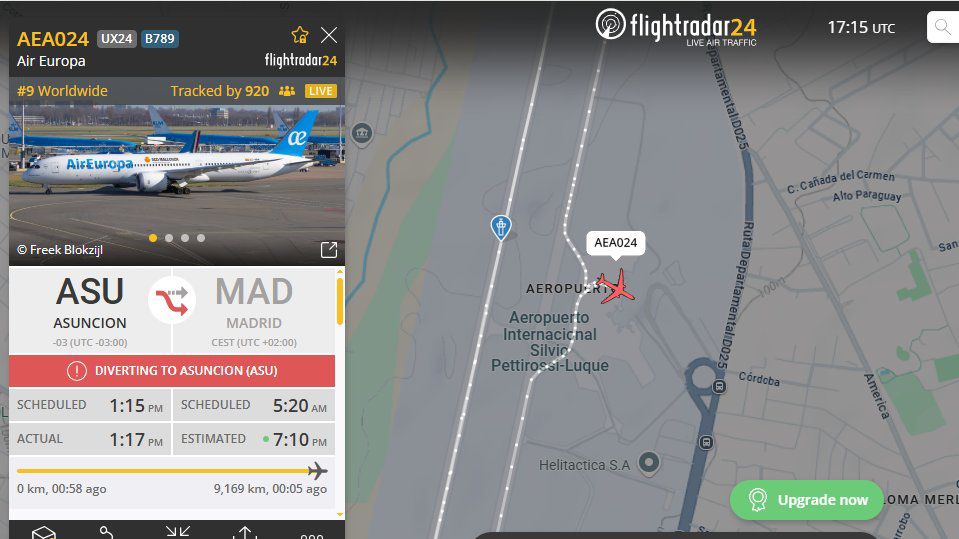Viewport: 959px width, 539px height.
Task: Show flight route icon in bottom toolbar
Action: [x=107, y=532]
